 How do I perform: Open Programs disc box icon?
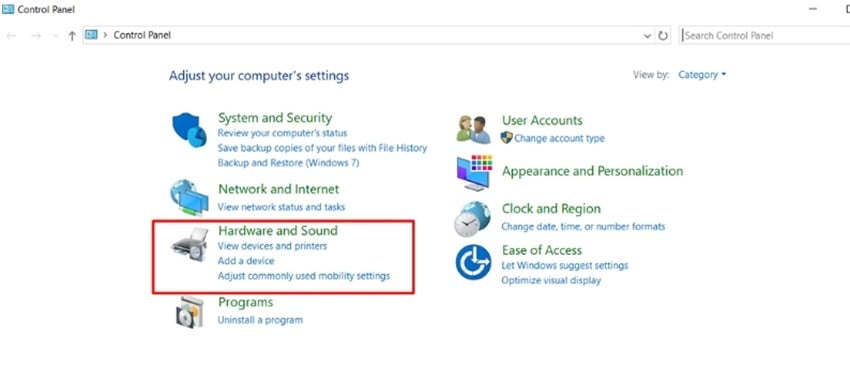pos(190,312)
